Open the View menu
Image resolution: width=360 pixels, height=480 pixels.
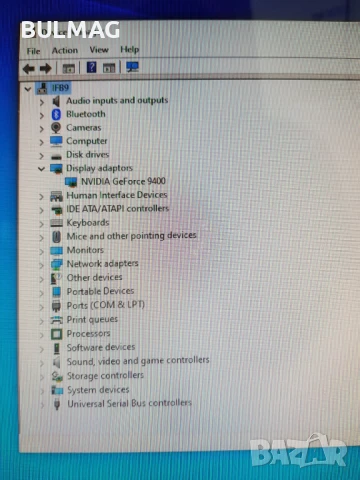[99, 50]
